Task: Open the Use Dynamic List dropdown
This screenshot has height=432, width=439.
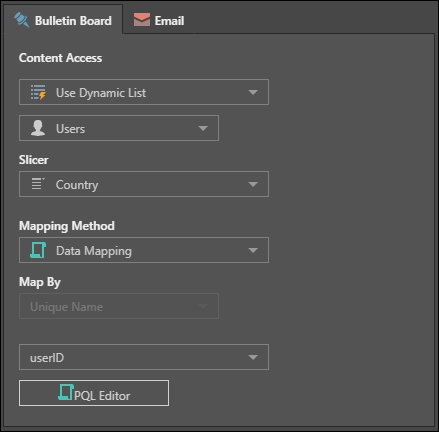Action: 144,92
